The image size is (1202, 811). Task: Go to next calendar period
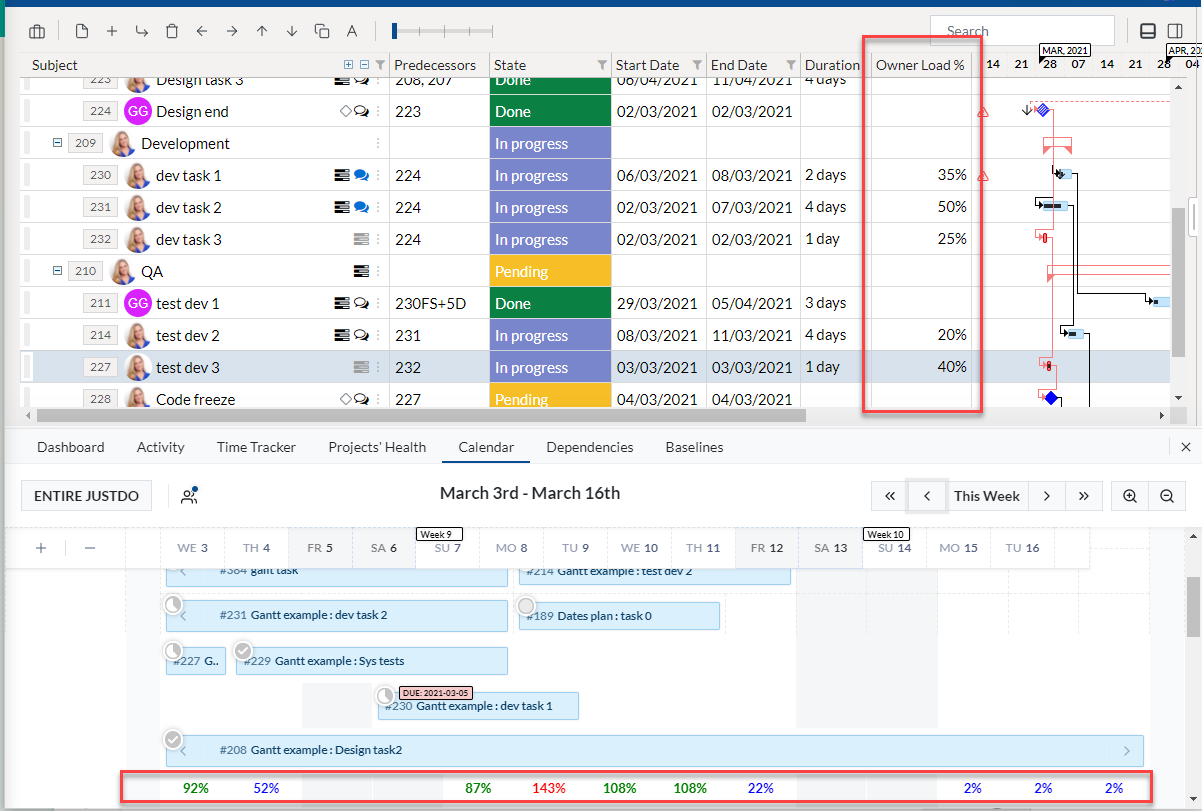(x=1046, y=495)
